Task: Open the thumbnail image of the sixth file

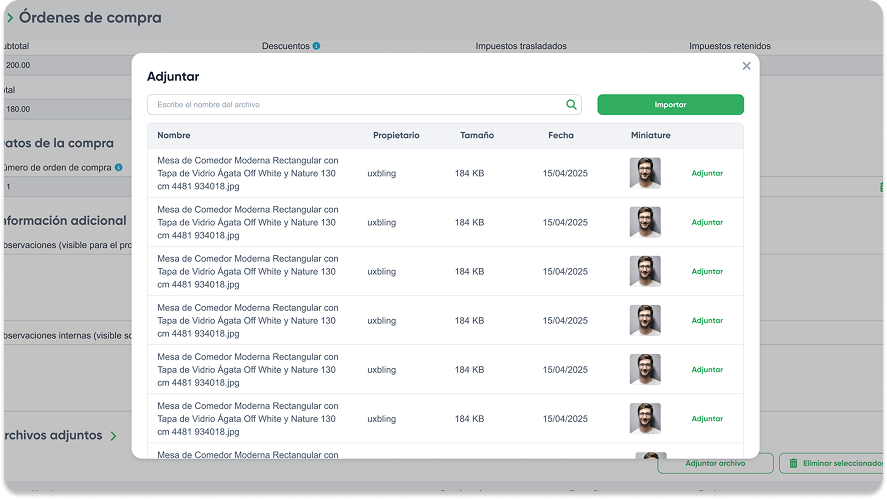Action: tap(645, 419)
